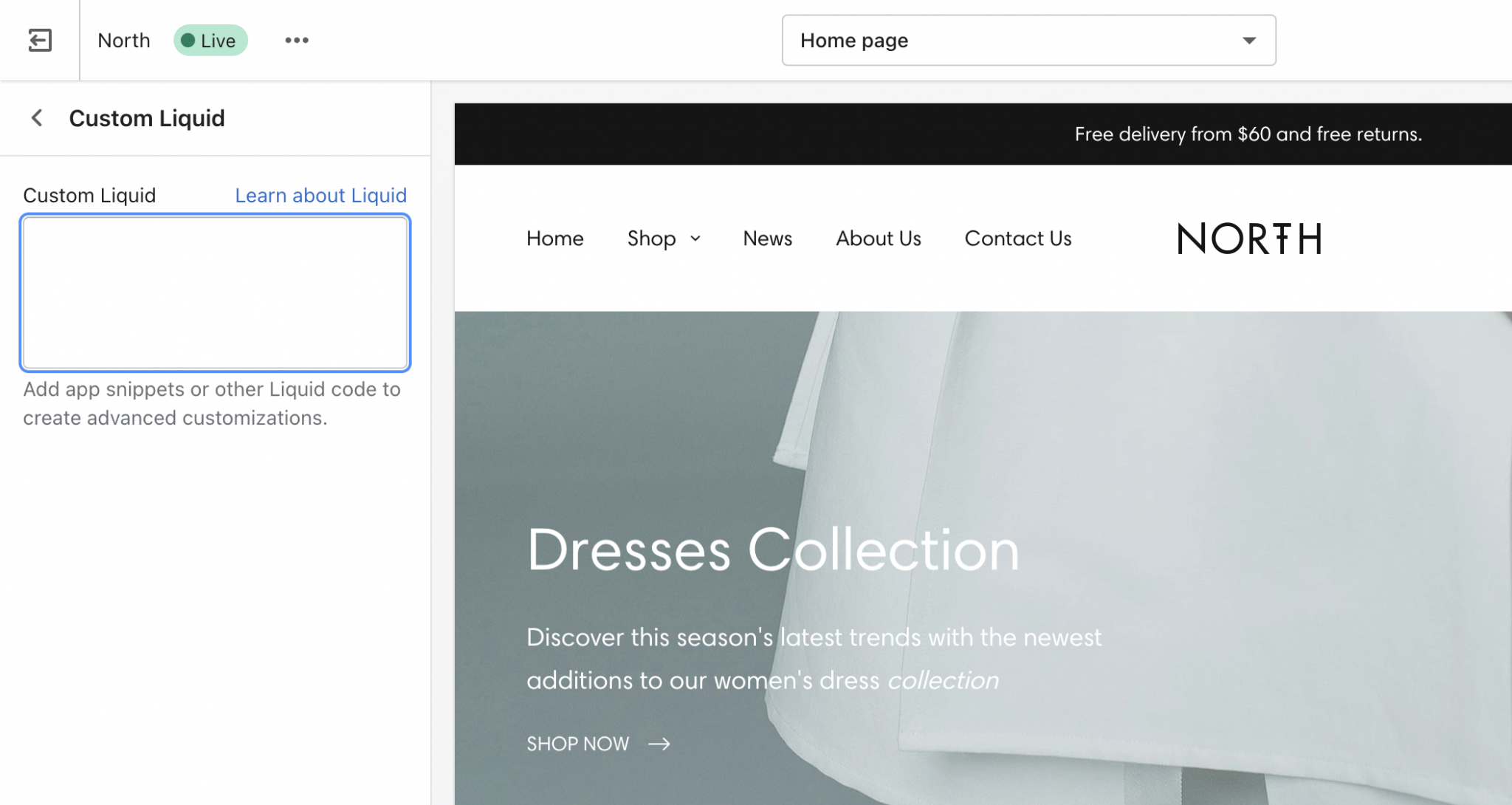
Task: Click the Custom Liquid section header
Action: 147,118
